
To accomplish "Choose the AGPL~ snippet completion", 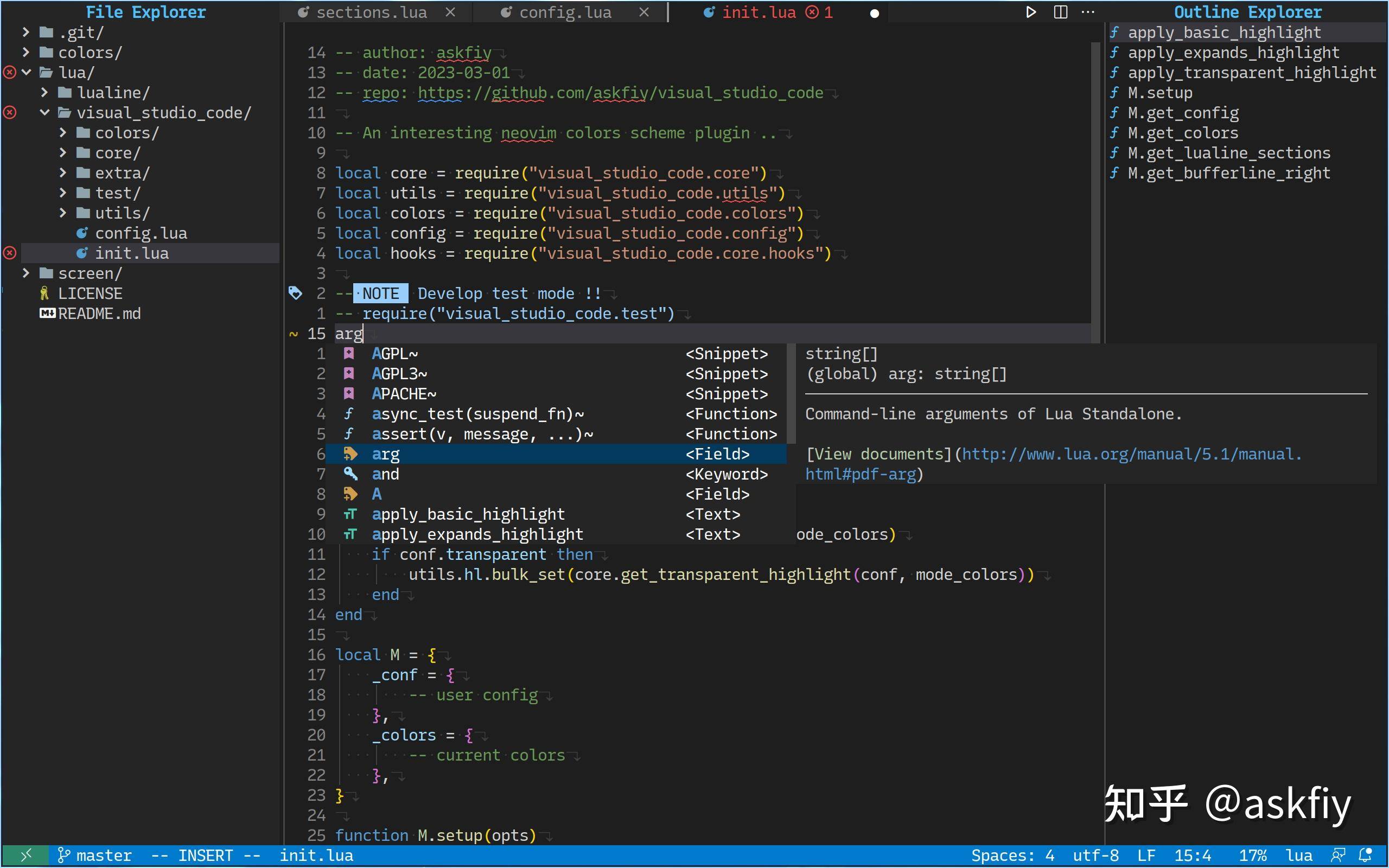I will tap(556, 354).
